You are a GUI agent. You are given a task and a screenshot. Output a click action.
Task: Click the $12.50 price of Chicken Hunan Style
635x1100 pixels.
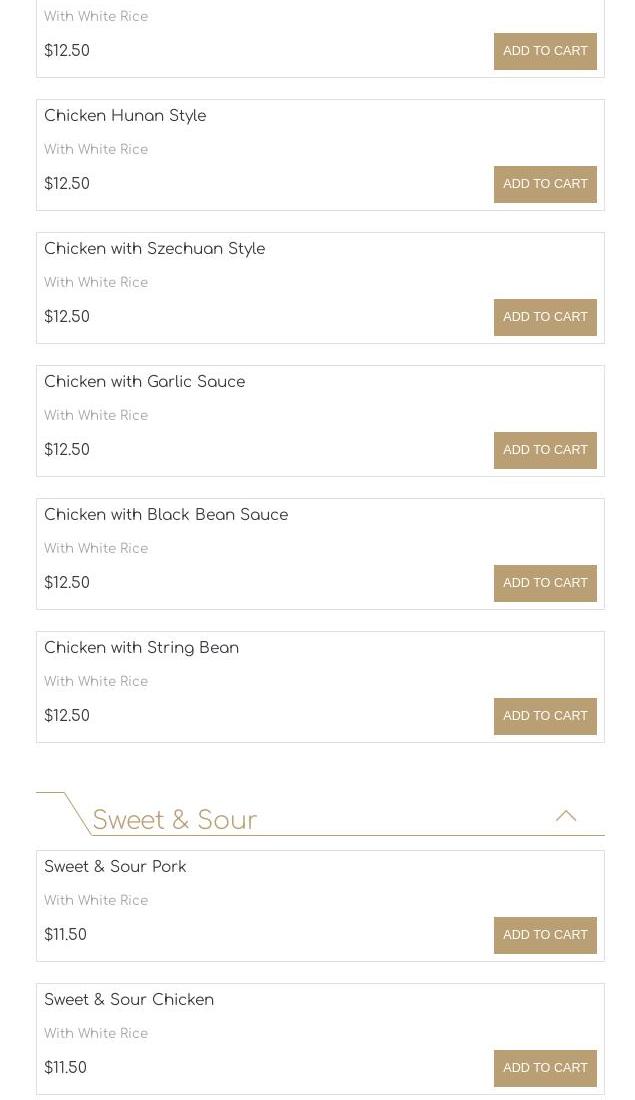[67, 184]
